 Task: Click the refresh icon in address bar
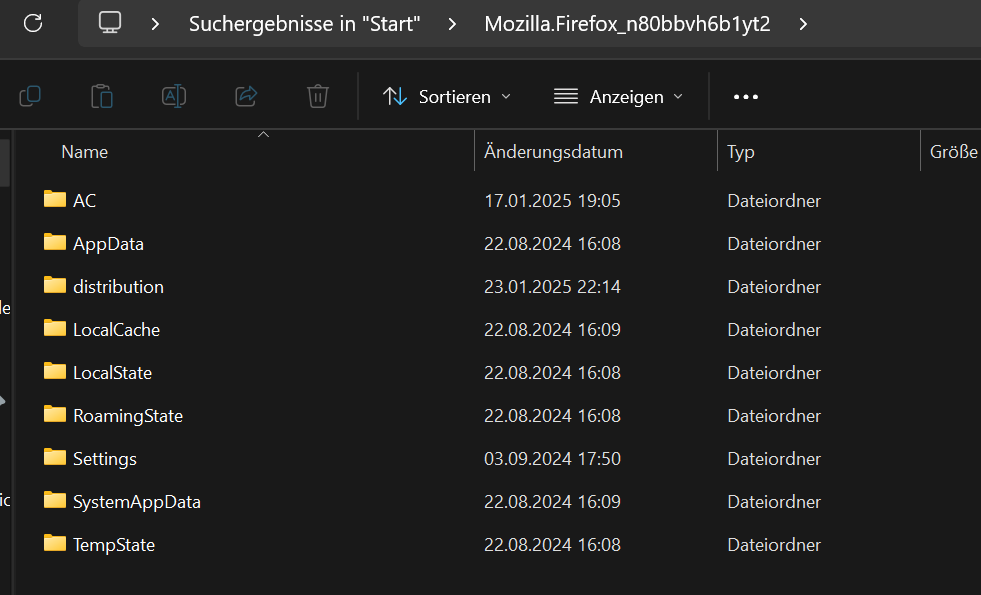pyautogui.click(x=32, y=23)
